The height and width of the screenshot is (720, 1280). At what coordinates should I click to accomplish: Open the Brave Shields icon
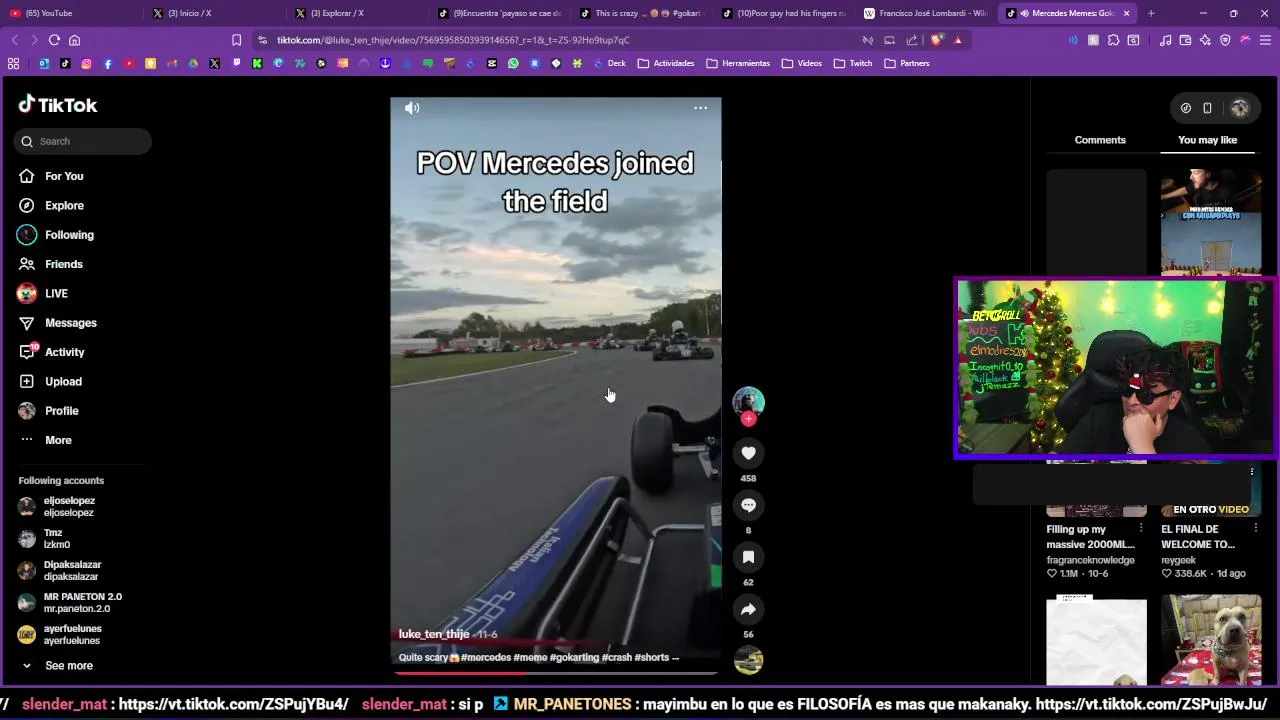pyautogui.click(x=936, y=40)
